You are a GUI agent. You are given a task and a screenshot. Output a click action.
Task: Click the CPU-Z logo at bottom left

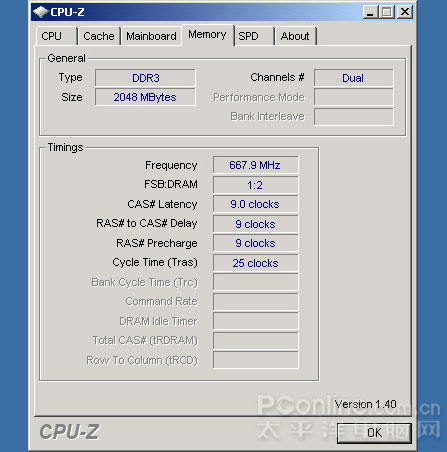coord(69,432)
